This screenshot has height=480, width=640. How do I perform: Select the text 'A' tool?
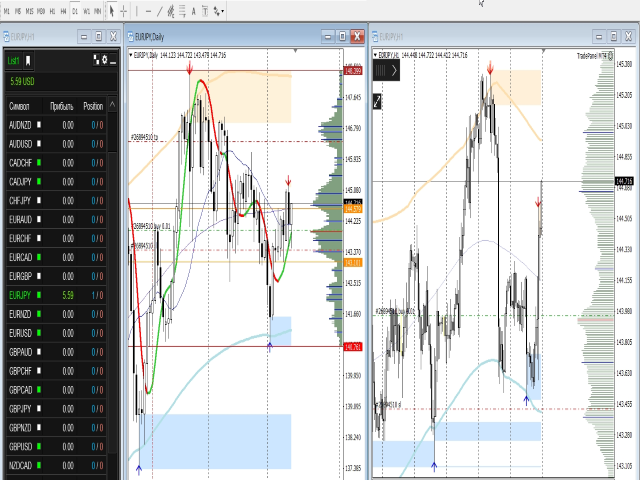(193, 11)
